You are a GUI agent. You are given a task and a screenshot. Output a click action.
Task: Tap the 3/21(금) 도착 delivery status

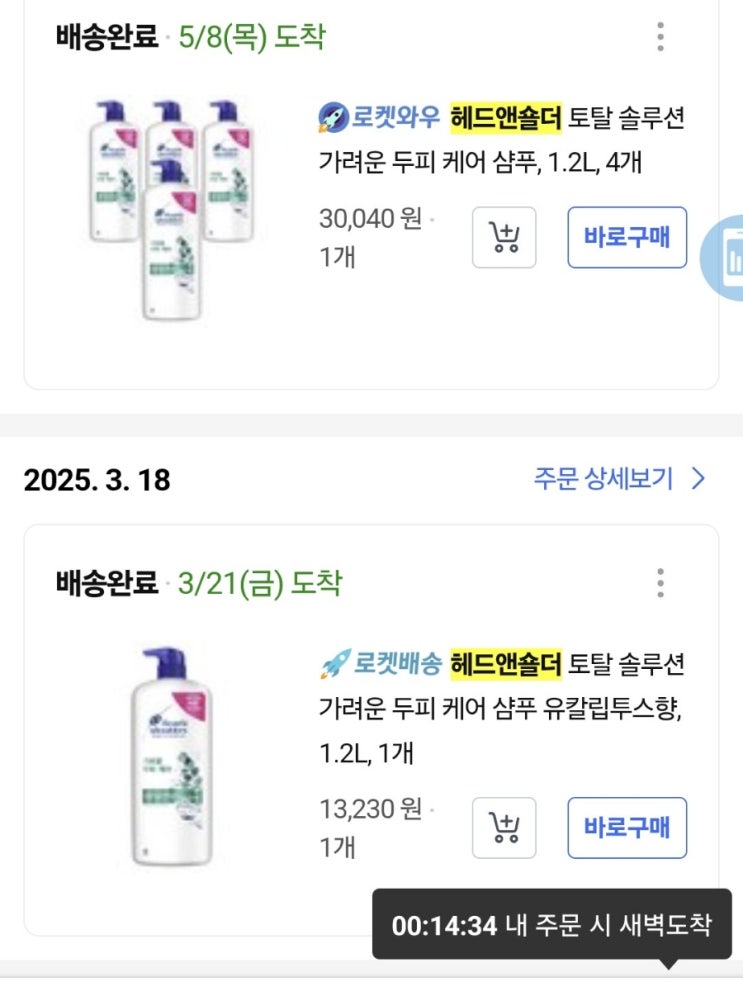259,583
